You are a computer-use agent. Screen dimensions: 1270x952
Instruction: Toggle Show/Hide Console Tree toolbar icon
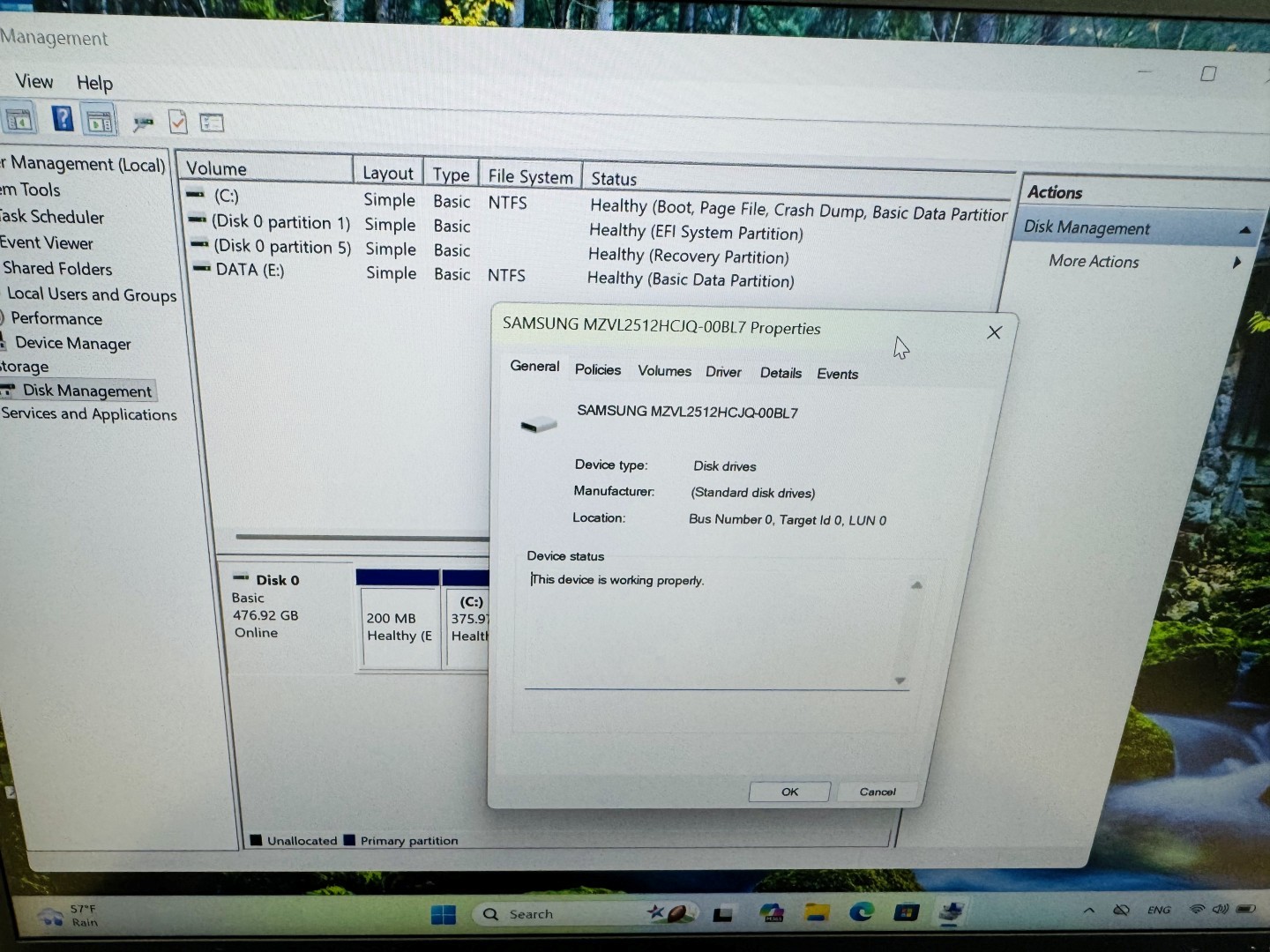click(x=19, y=118)
